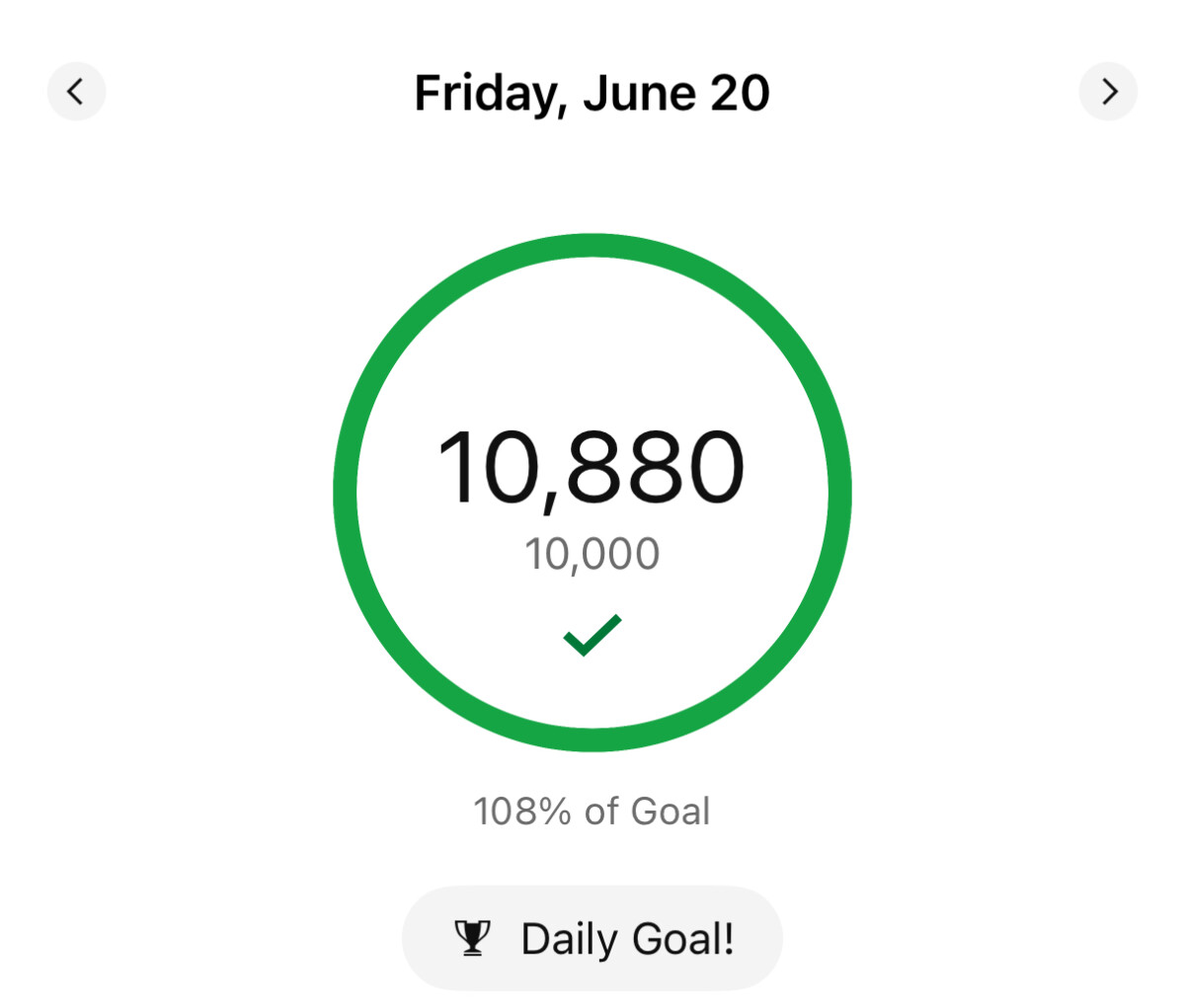
Task: Go to previous day with left chevron
Action: [76, 92]
